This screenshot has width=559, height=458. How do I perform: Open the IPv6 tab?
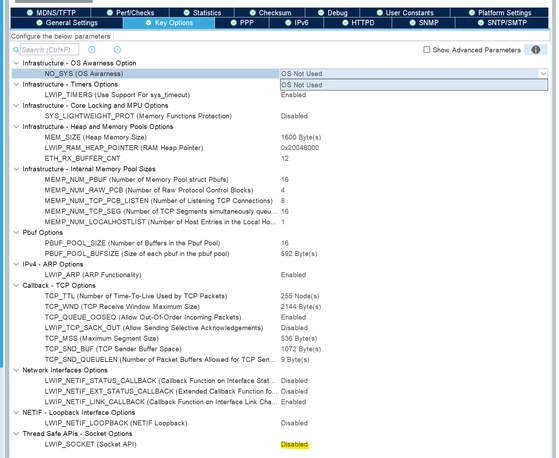pyautogui.click(x=297, y=23)
